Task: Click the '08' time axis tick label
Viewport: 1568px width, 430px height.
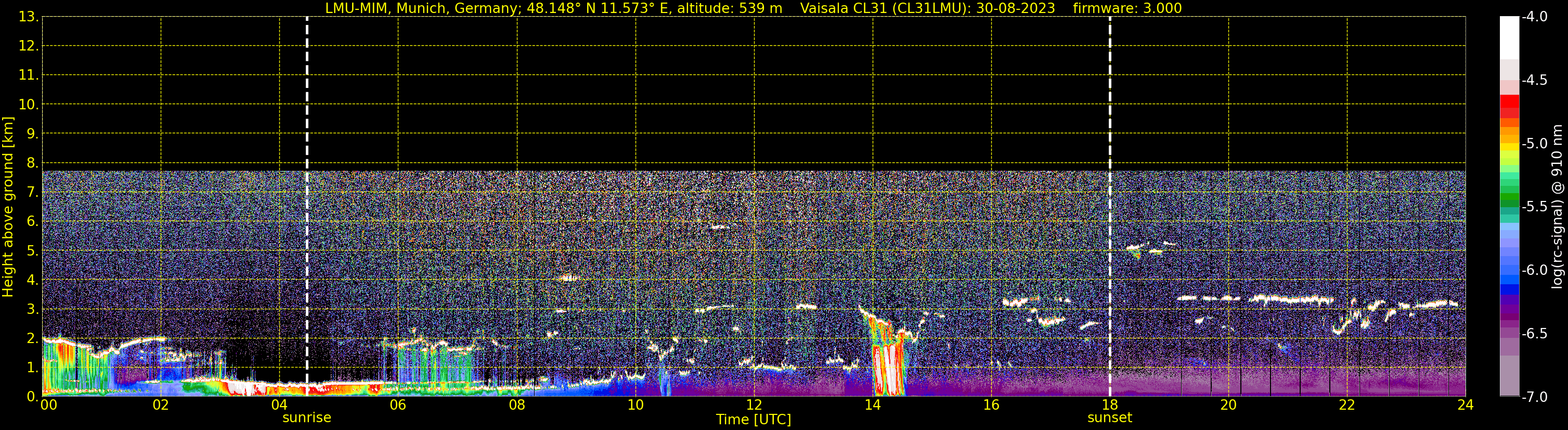Action: point(517,405)
